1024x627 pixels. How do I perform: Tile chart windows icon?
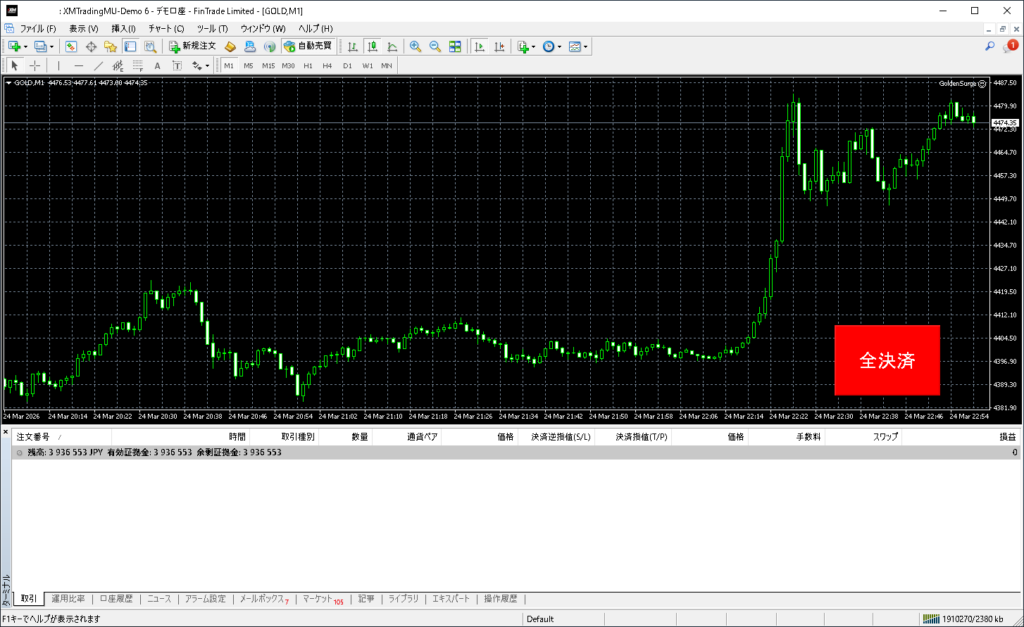coord(455,46)
